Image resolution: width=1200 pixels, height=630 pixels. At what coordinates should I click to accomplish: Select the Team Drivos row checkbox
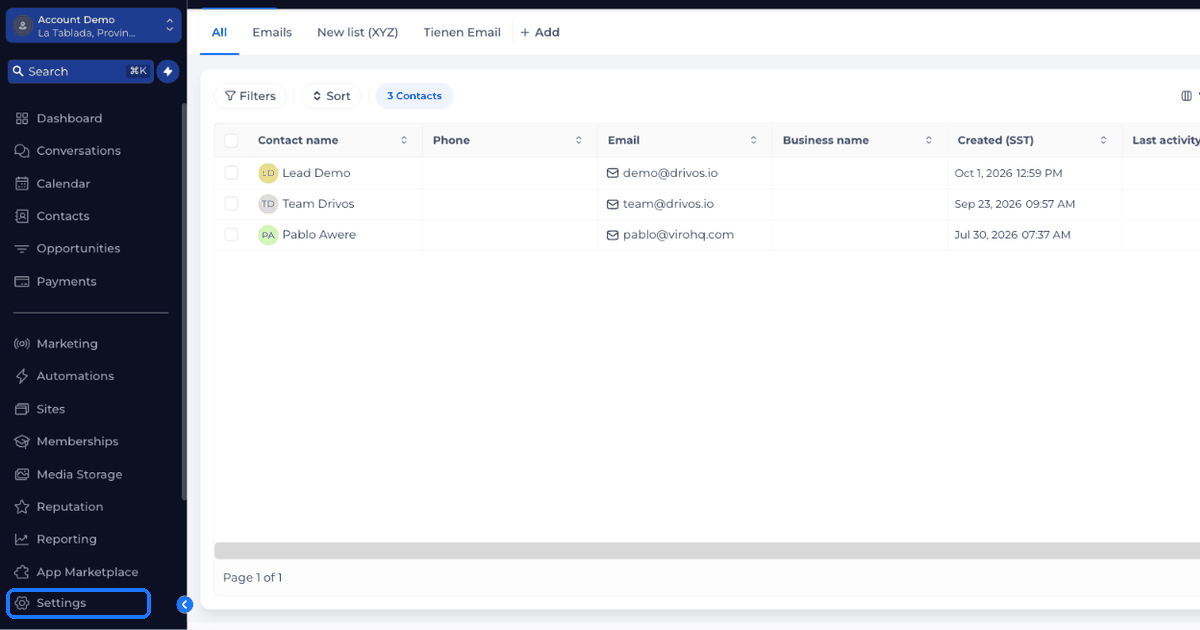(232, 204)
